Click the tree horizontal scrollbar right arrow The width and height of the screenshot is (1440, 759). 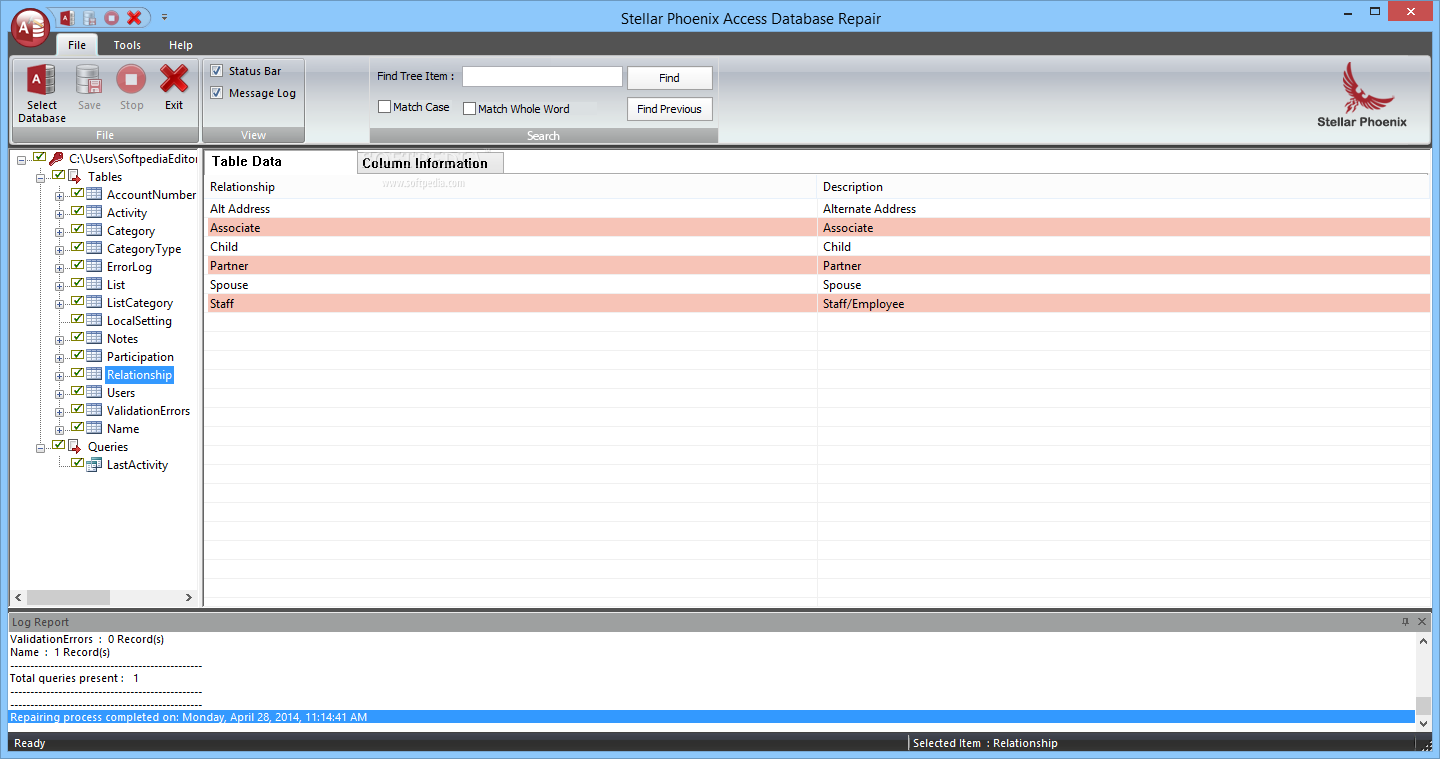pos(189,597)
